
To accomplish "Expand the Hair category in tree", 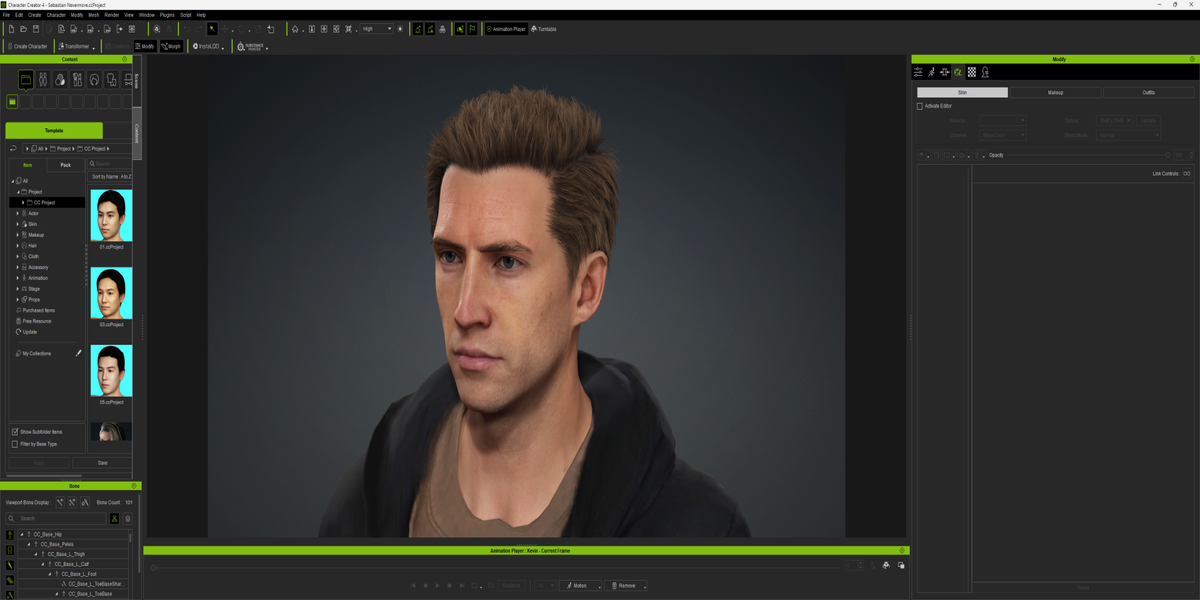I will coord(18,245).
